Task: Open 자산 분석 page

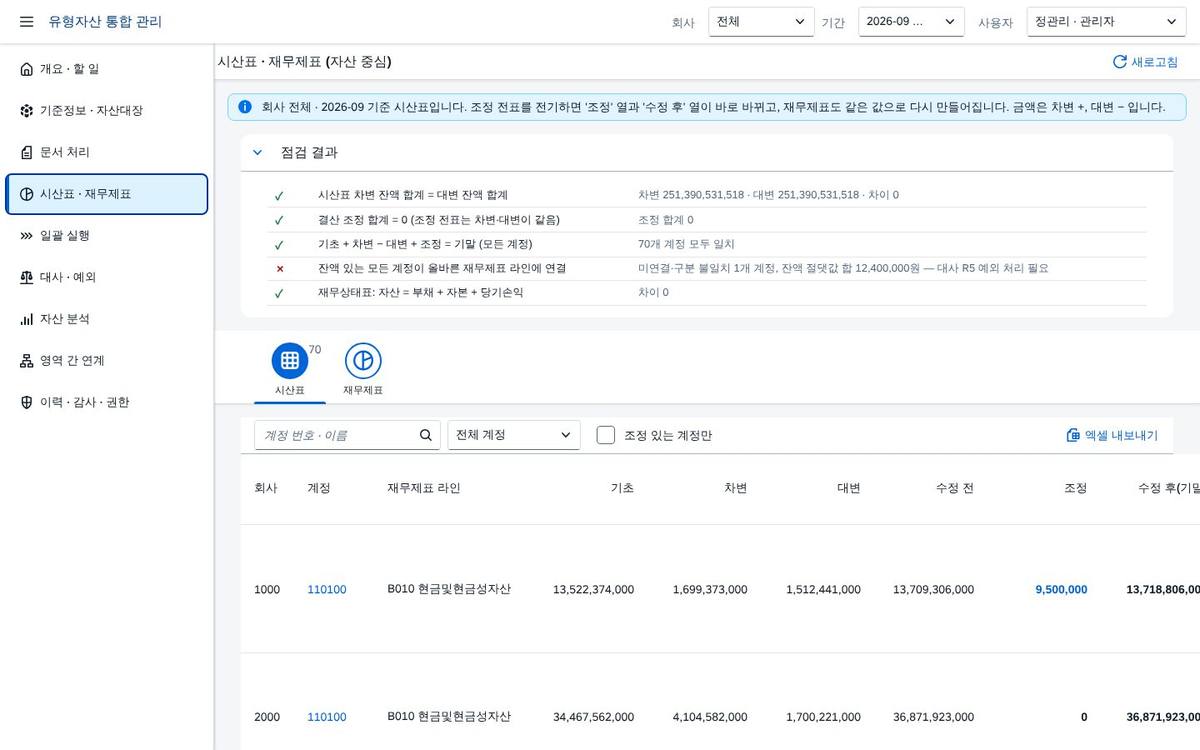Action: click(x=107, y=319)
